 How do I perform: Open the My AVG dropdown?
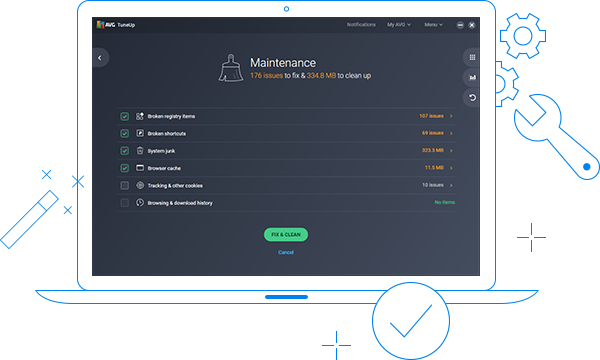pos(399,24)
